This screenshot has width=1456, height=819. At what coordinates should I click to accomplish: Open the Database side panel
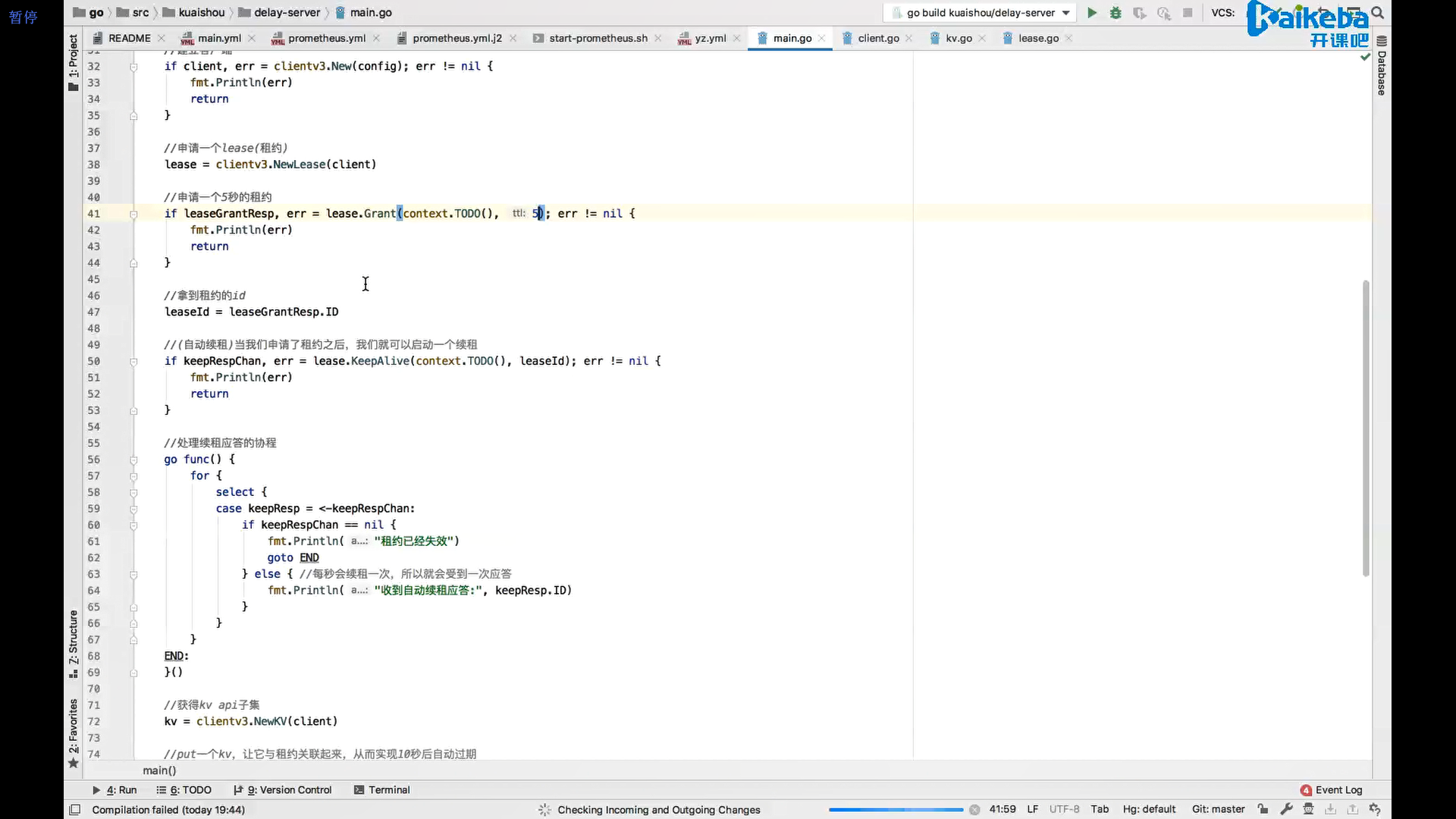point(1382,67)
